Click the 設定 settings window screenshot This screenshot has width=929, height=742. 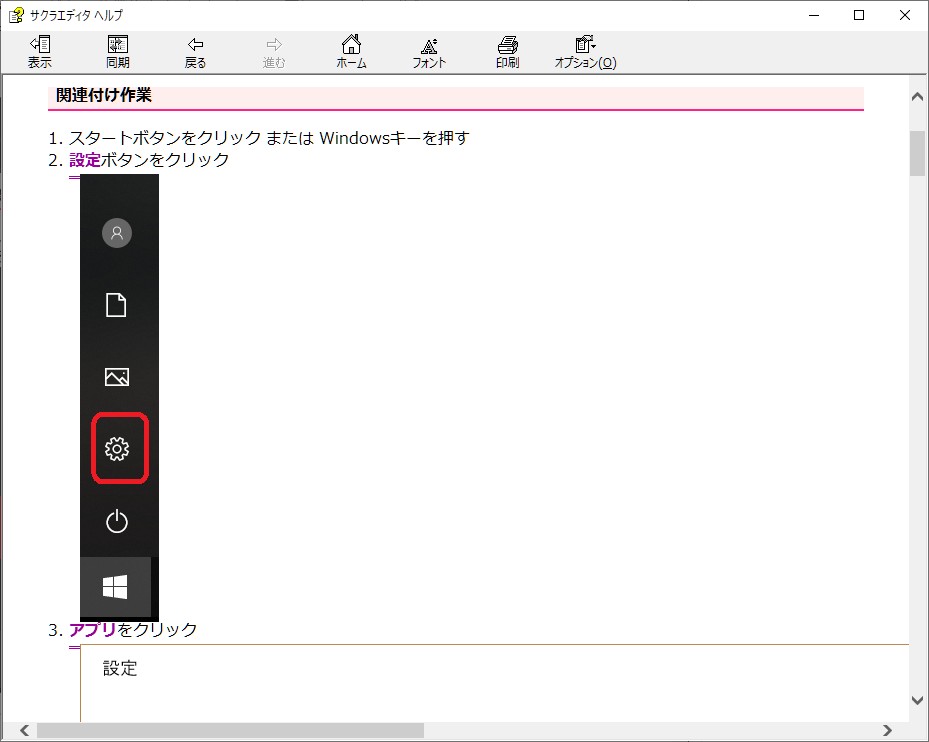494,683
